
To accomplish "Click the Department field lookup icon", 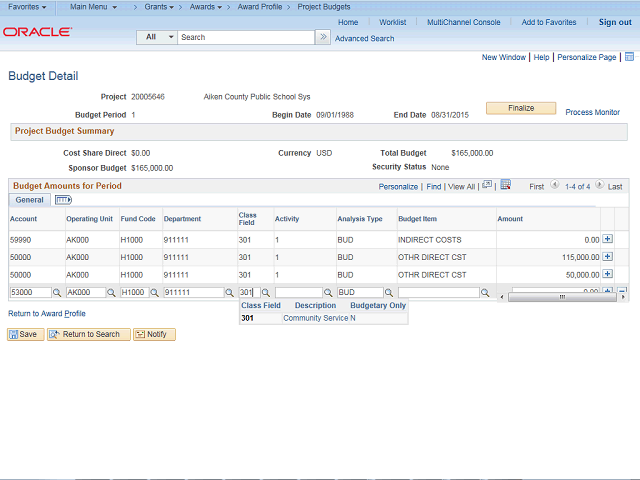I will pos(228,293).
